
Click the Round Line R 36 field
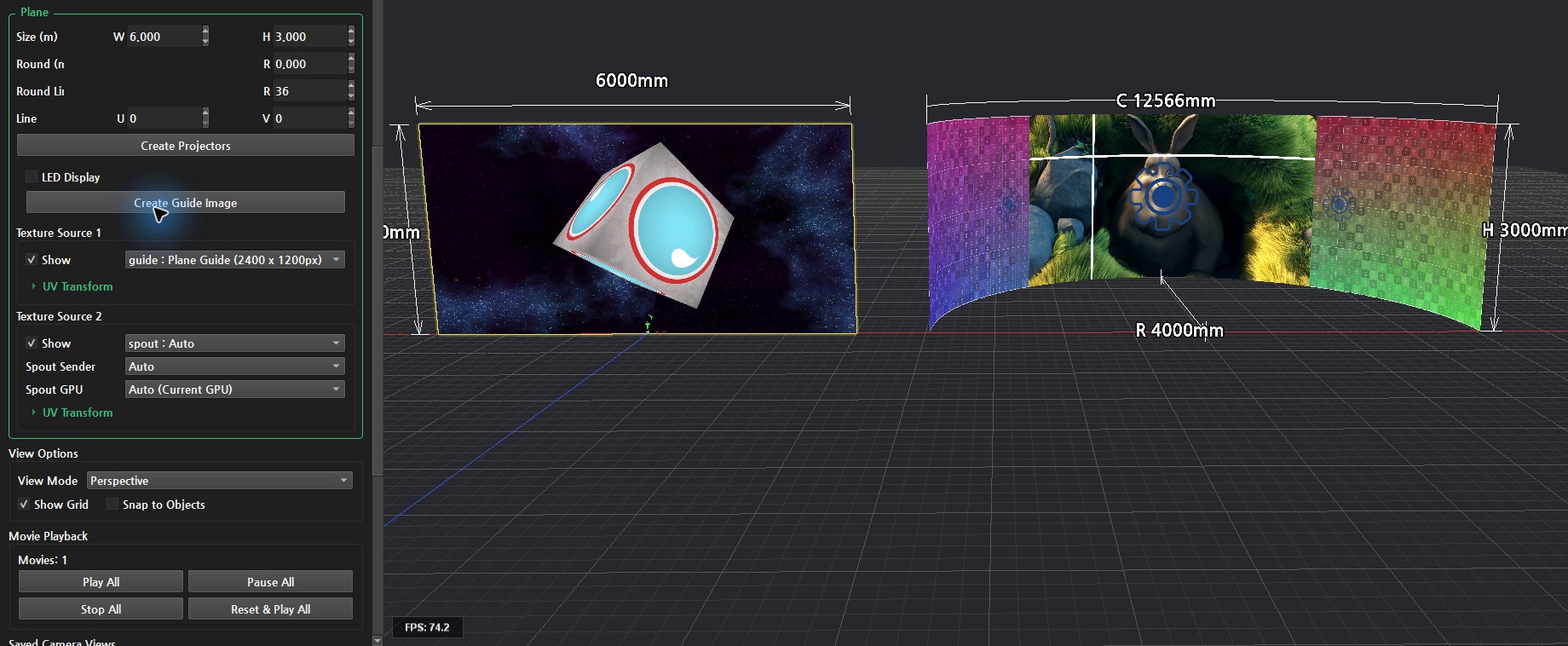[x=310, y=91]
